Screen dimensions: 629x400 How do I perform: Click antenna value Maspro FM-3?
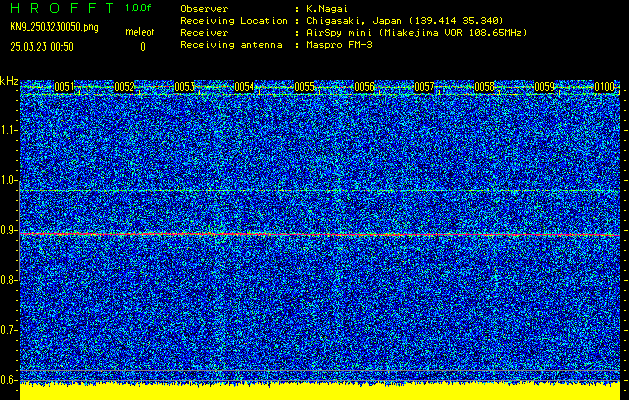coord(339,45)
